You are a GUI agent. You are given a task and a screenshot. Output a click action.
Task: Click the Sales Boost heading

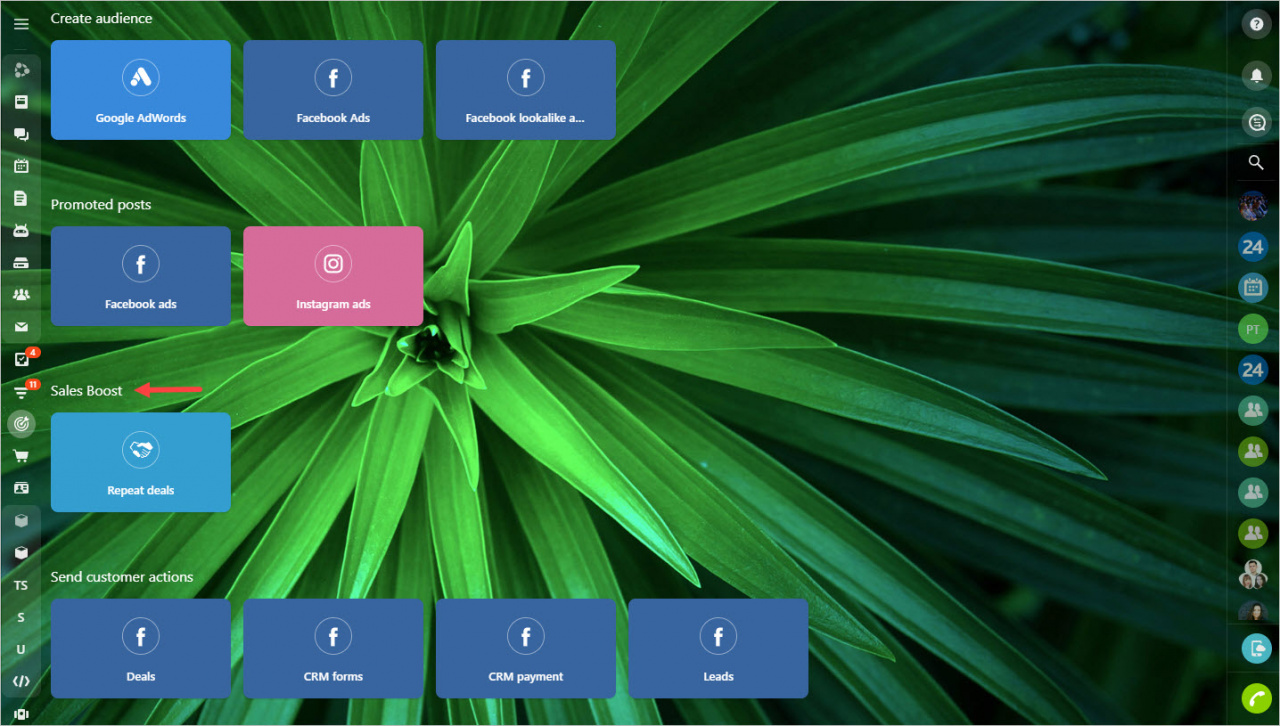(87, 390)
